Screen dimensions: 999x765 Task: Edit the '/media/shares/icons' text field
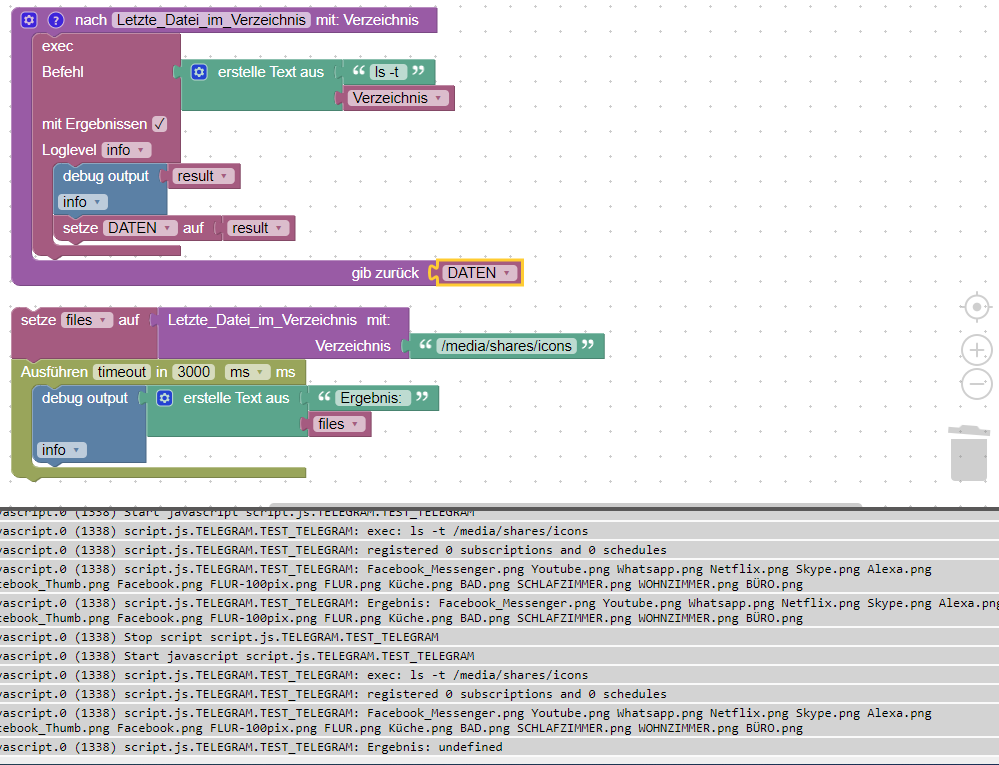click(507, 346)
